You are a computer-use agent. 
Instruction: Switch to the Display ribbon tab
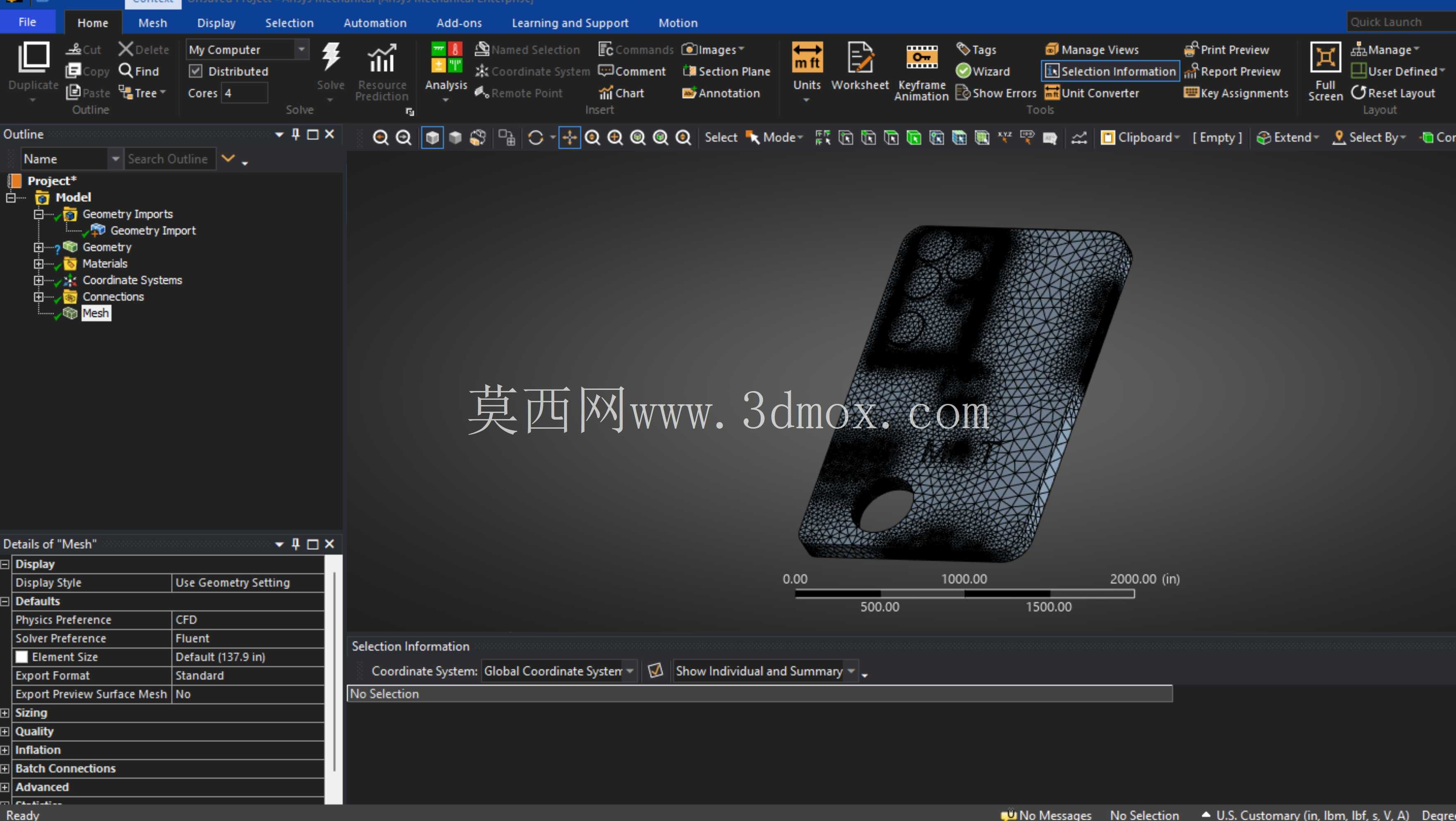(216, 23)
